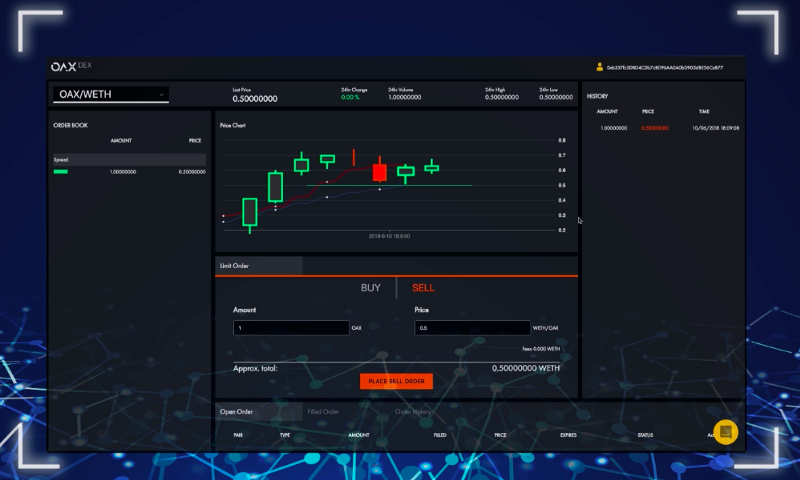Click order book amount 1.00000000
This screenshot has width=800, height=480.
coord(123,172)
